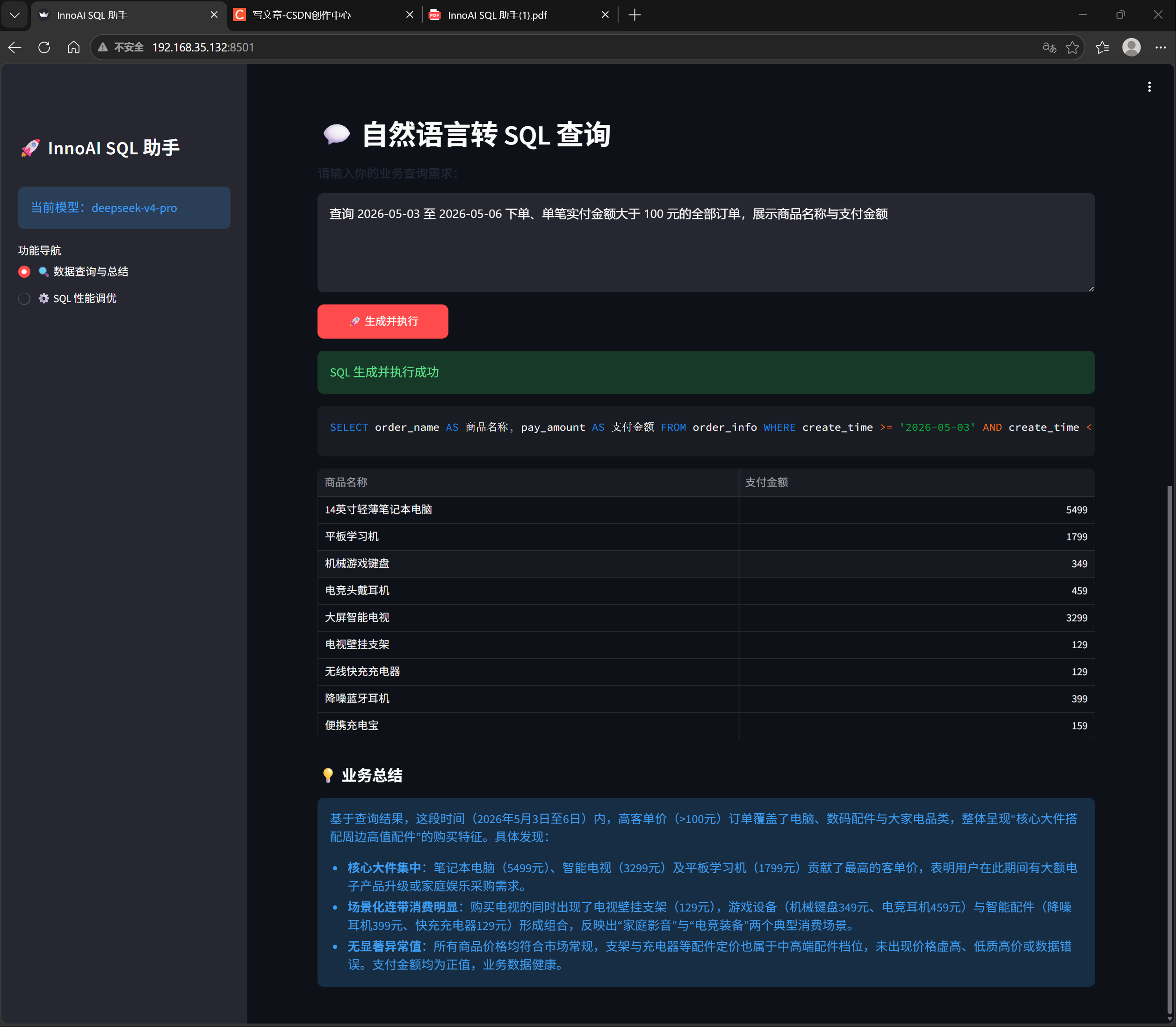Select the 14英寸轻薄笔记本电脑 table cell

click(528, 509)
